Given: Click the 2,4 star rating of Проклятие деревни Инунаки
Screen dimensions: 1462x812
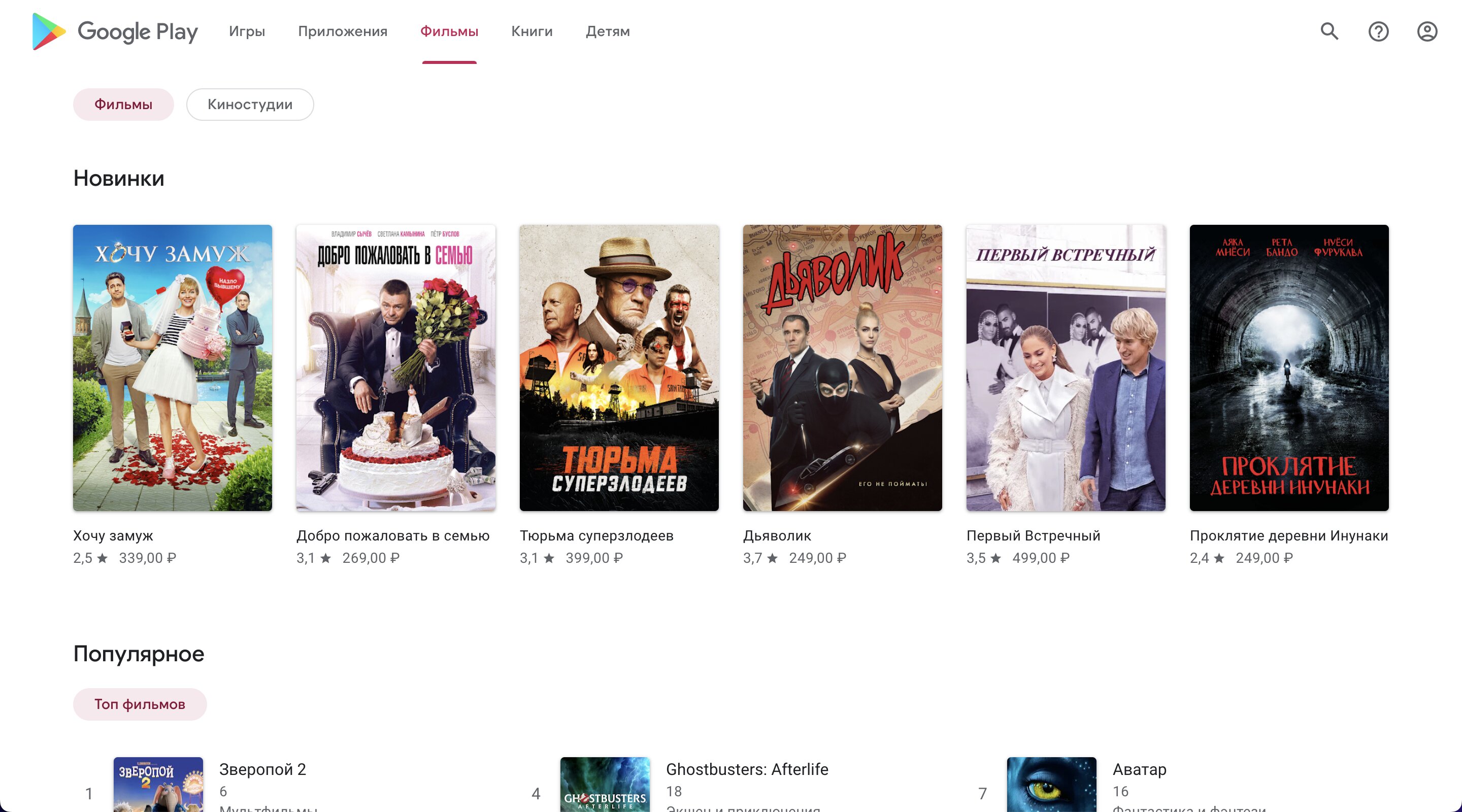Looking at the screenshot, I should [x=1207, y=558].
